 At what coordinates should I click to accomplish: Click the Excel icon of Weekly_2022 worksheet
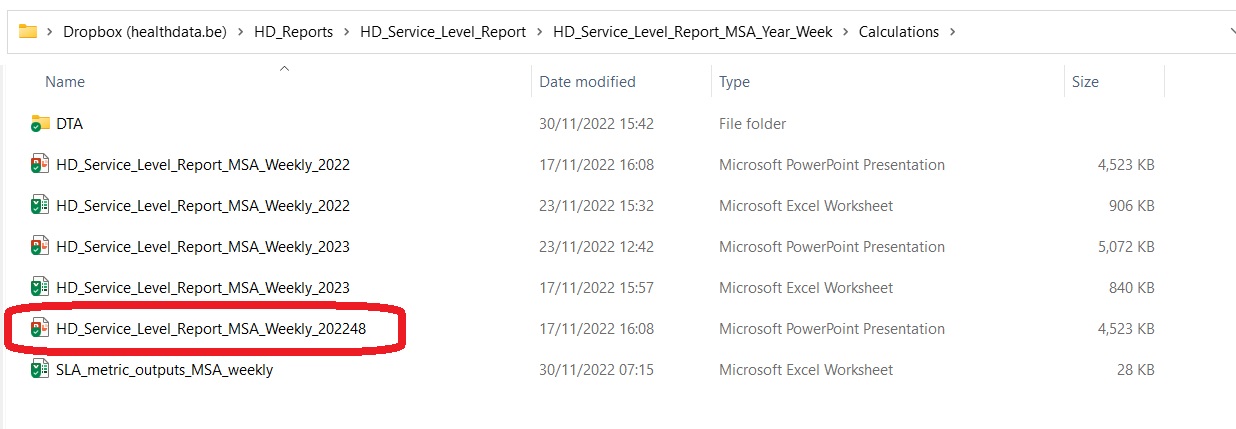coord(40,206)
